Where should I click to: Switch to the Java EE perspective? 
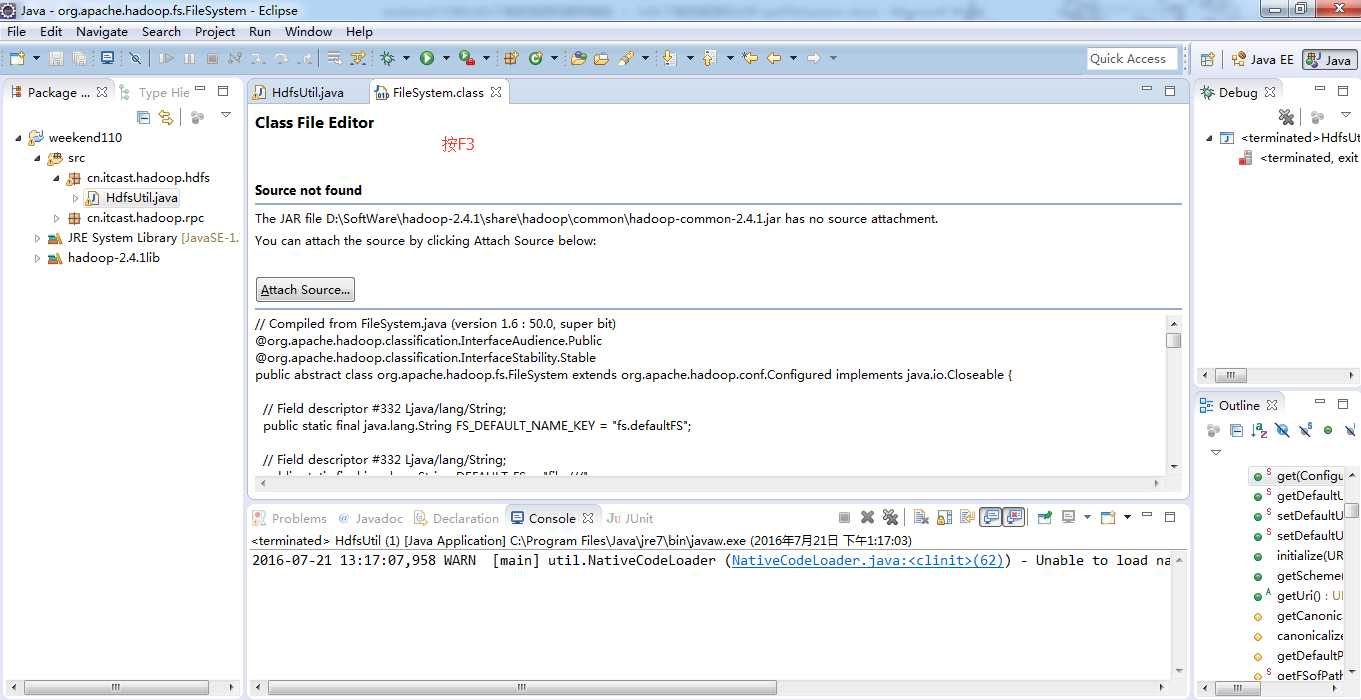(1262, 59)
